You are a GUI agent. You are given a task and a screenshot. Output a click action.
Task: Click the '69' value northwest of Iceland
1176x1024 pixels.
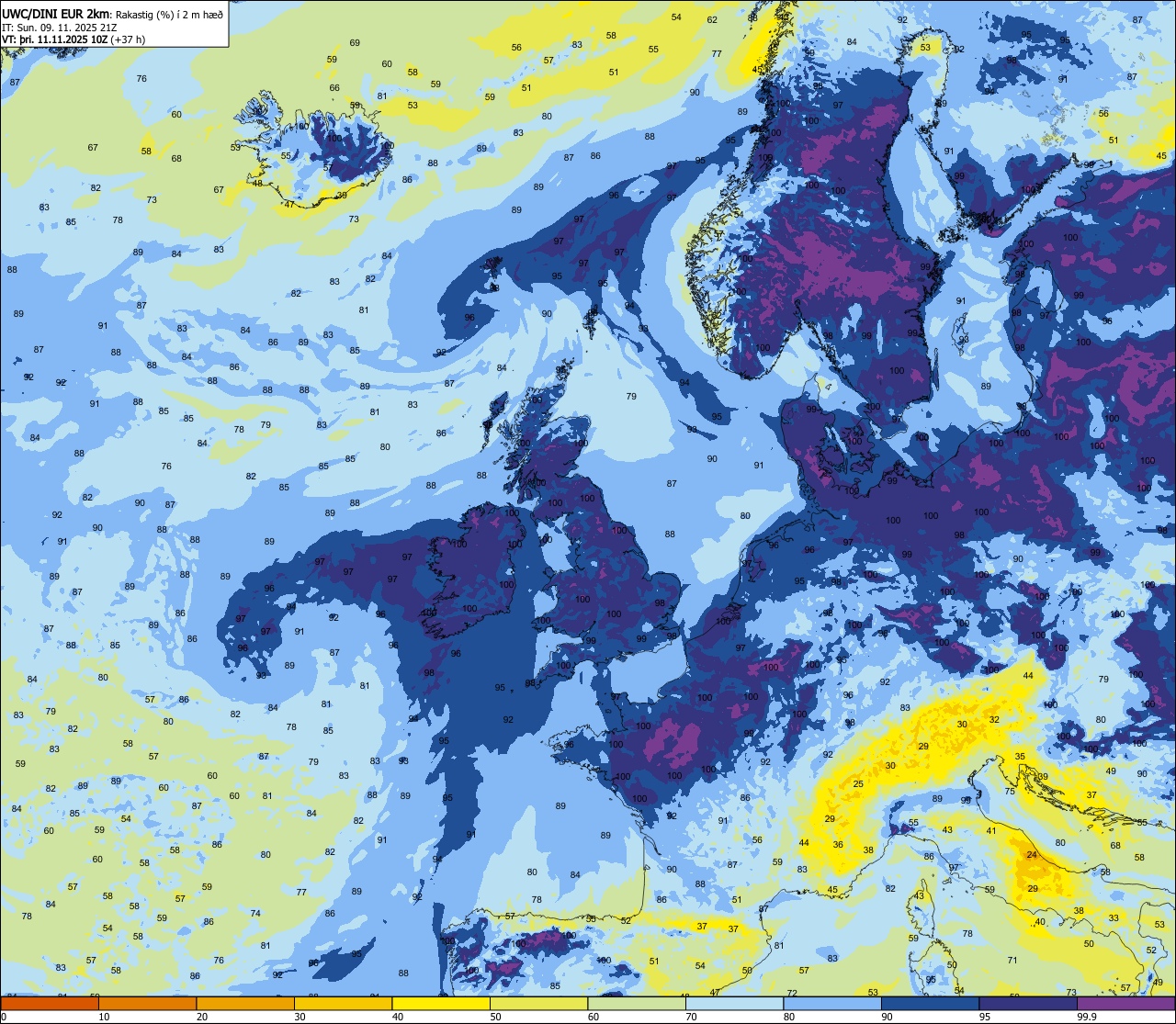coord(355,42)
